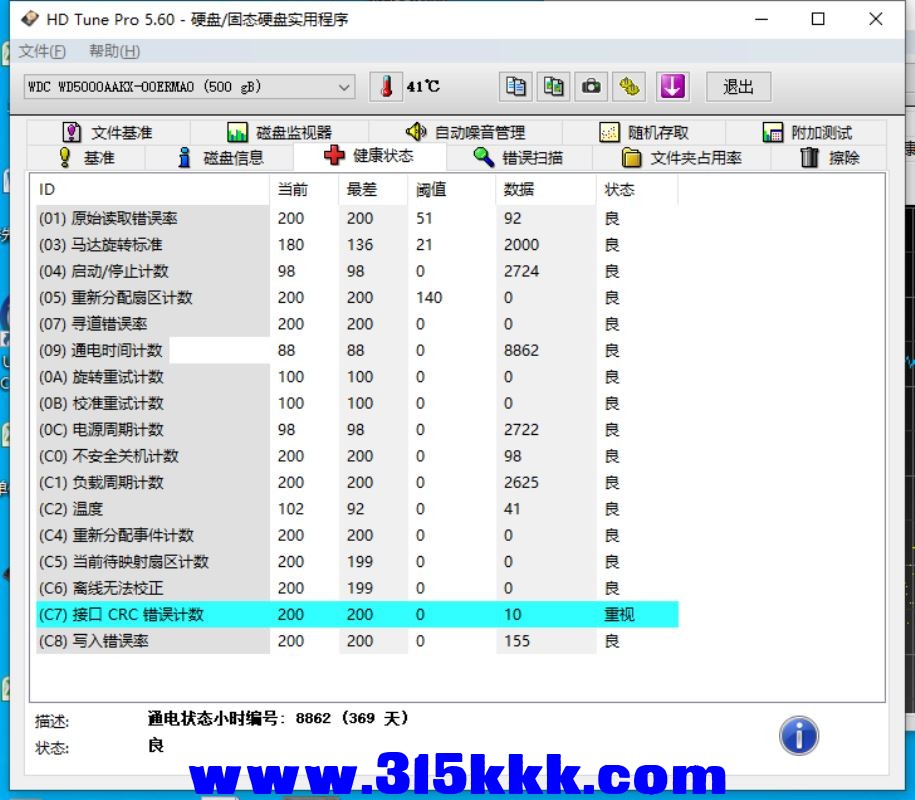Click the 当前 column header
The width and height of the screenshot is (915, 800).
point(303,190)
